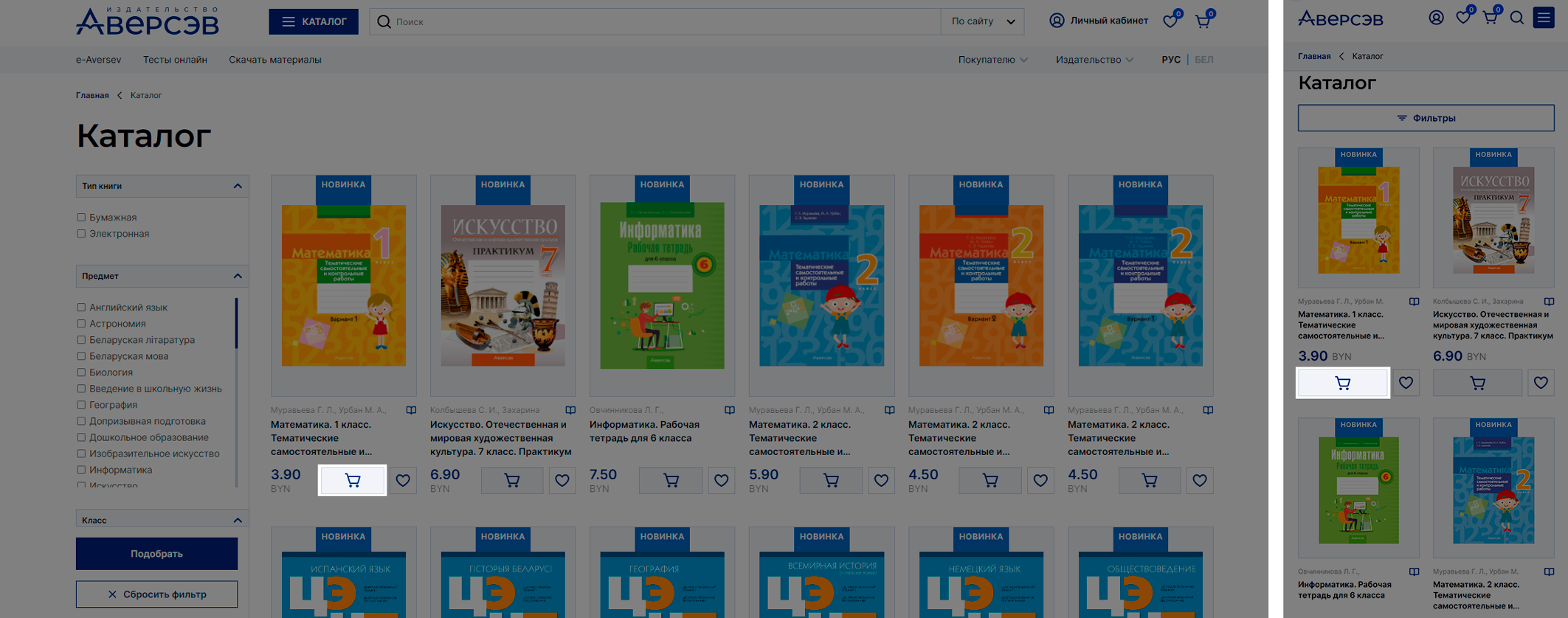
Task: Open the hamburger menu in mobile header
Action: click(1544, 18)
